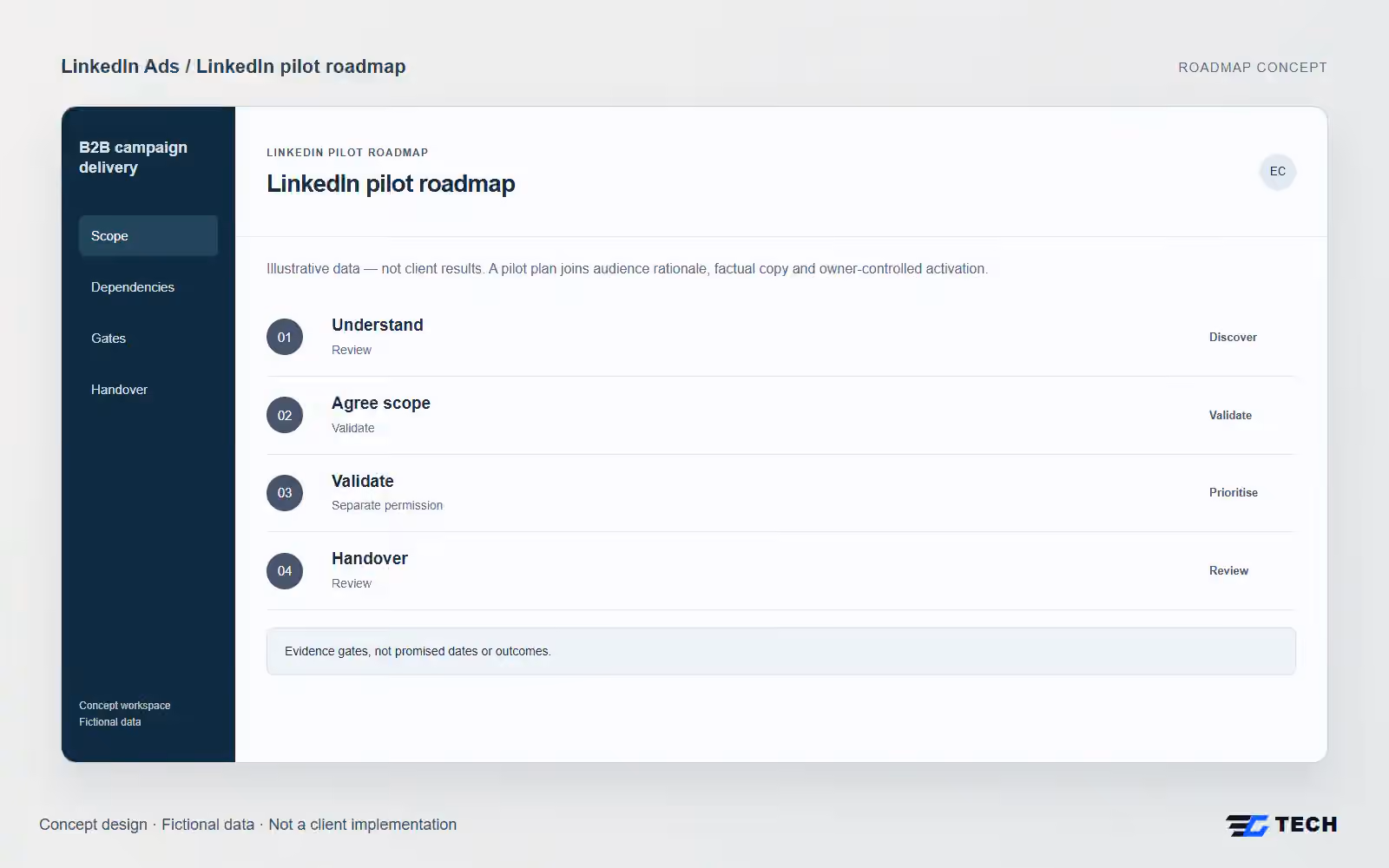Click the small LINKEDIN PILOT ROADMAP eyebrow label
Screen dimensions: 1389x868
click(x=347, y=153)
